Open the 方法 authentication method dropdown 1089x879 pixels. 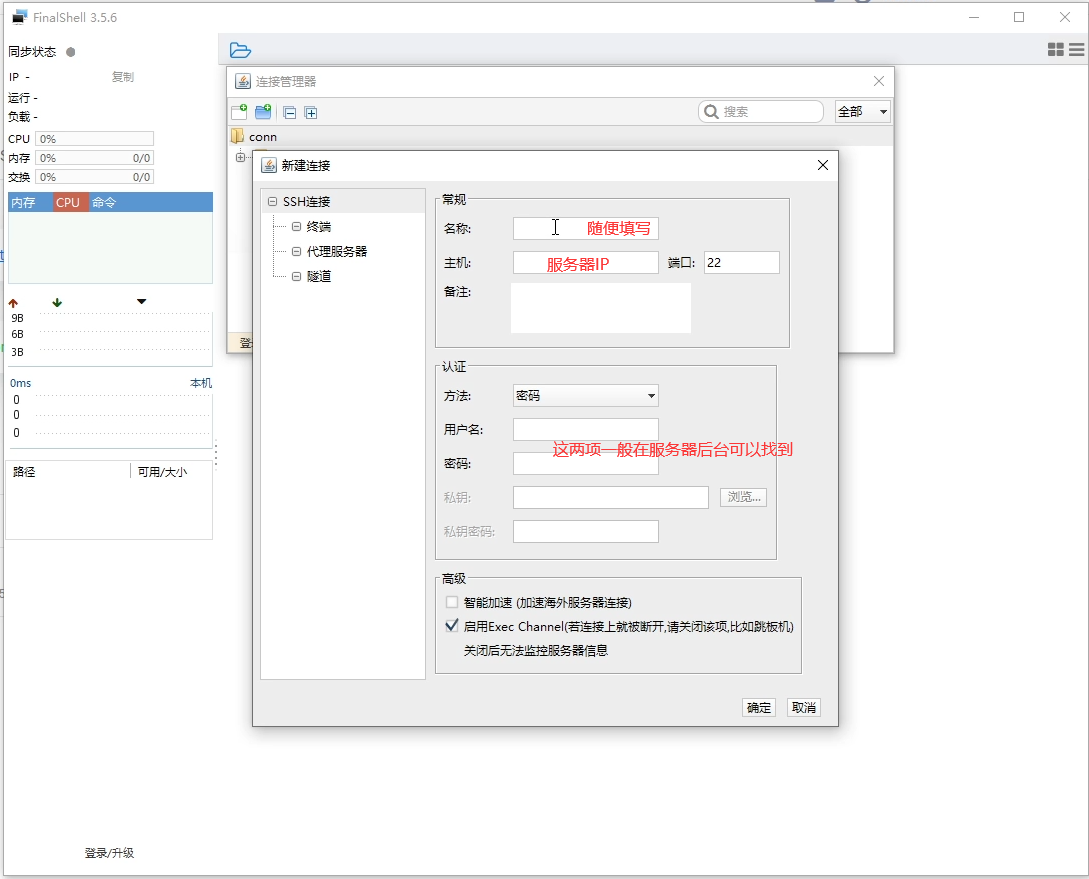coord(585,396)
